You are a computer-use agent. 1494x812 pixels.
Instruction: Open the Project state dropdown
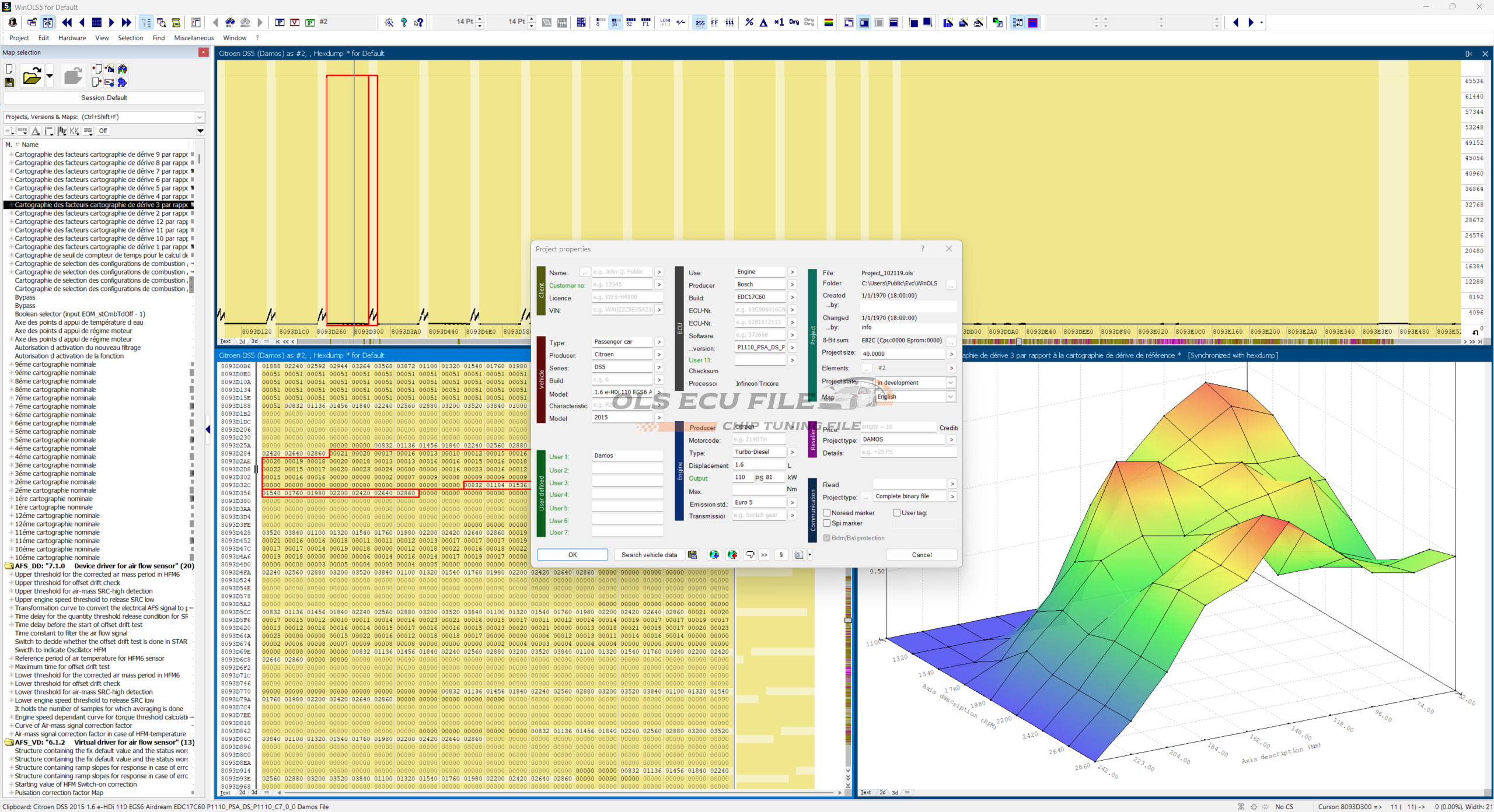[951, 383]
